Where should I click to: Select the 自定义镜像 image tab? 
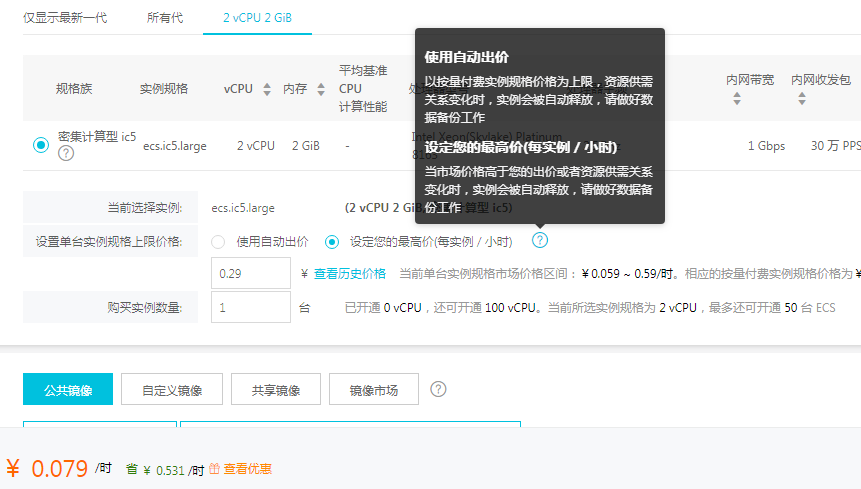pyautogui.click(x=172, y=389)
